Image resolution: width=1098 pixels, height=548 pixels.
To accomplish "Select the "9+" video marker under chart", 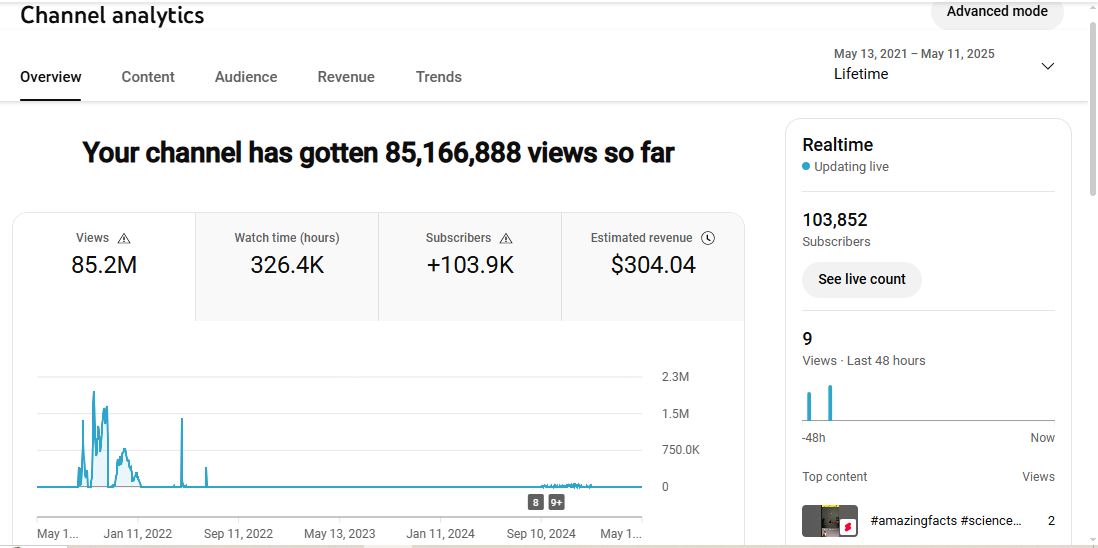I will coord(556,502).
